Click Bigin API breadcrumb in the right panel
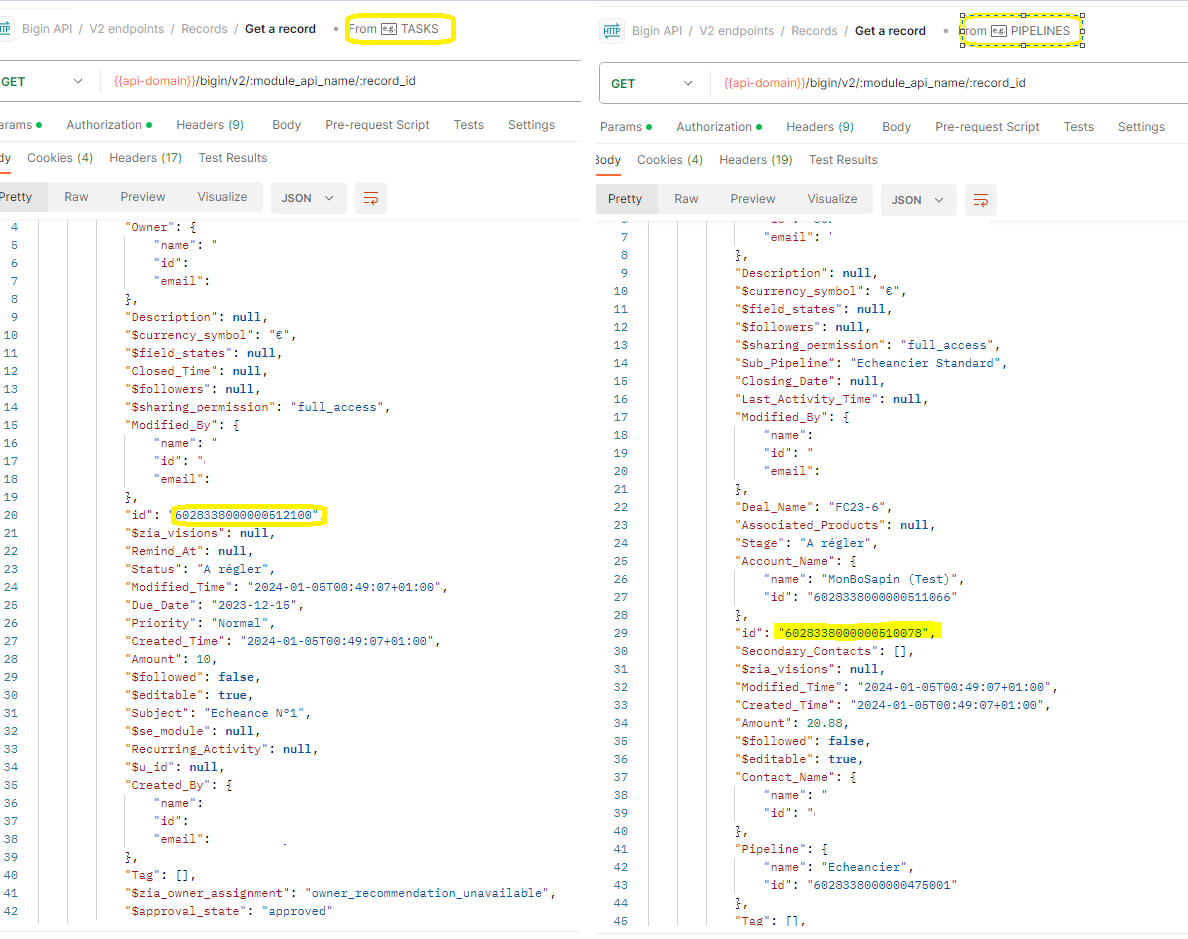 657,31
